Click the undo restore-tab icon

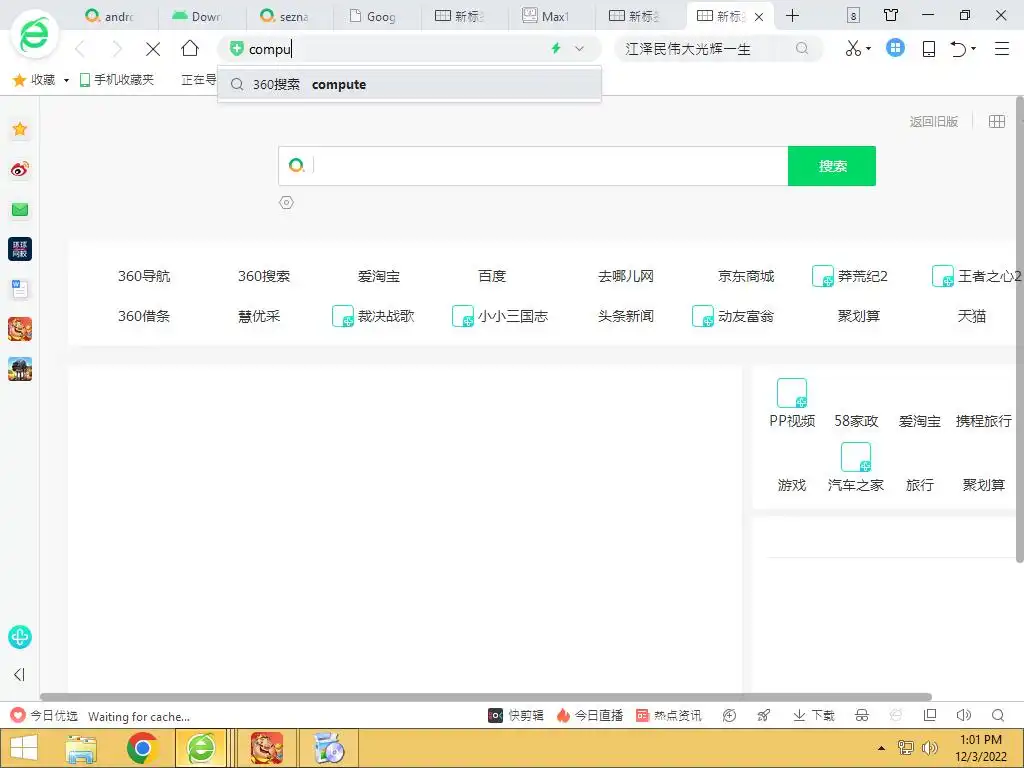click(958, 49)
